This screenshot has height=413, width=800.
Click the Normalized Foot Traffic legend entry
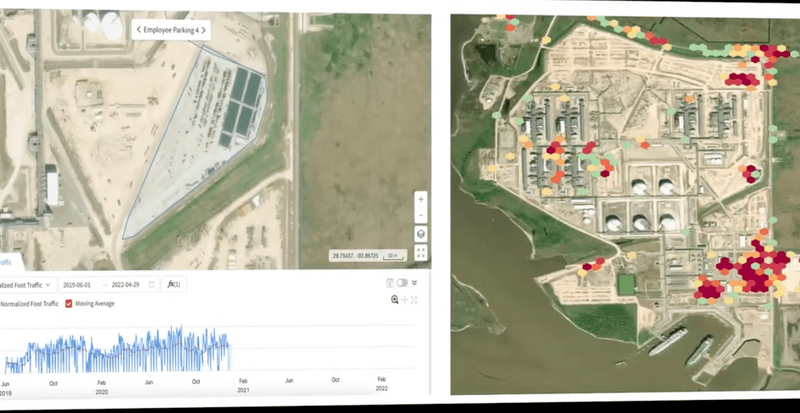29,304
